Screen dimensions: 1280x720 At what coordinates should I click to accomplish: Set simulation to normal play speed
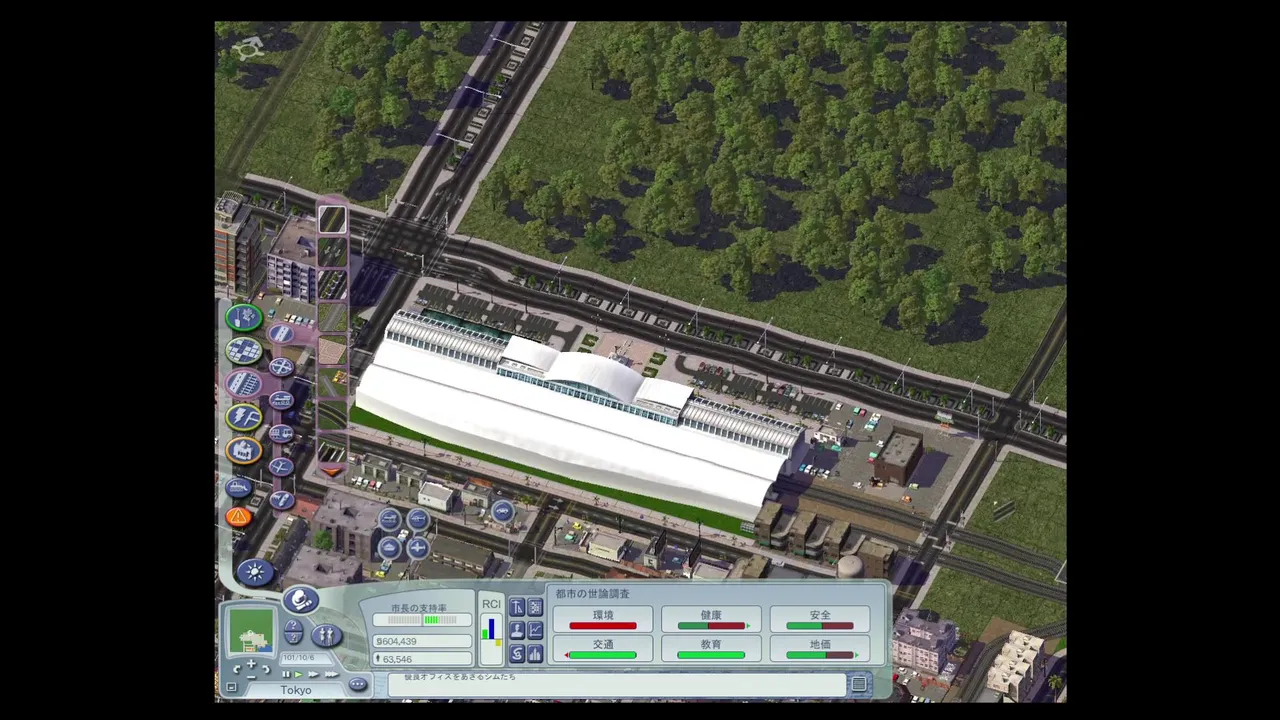298,674
